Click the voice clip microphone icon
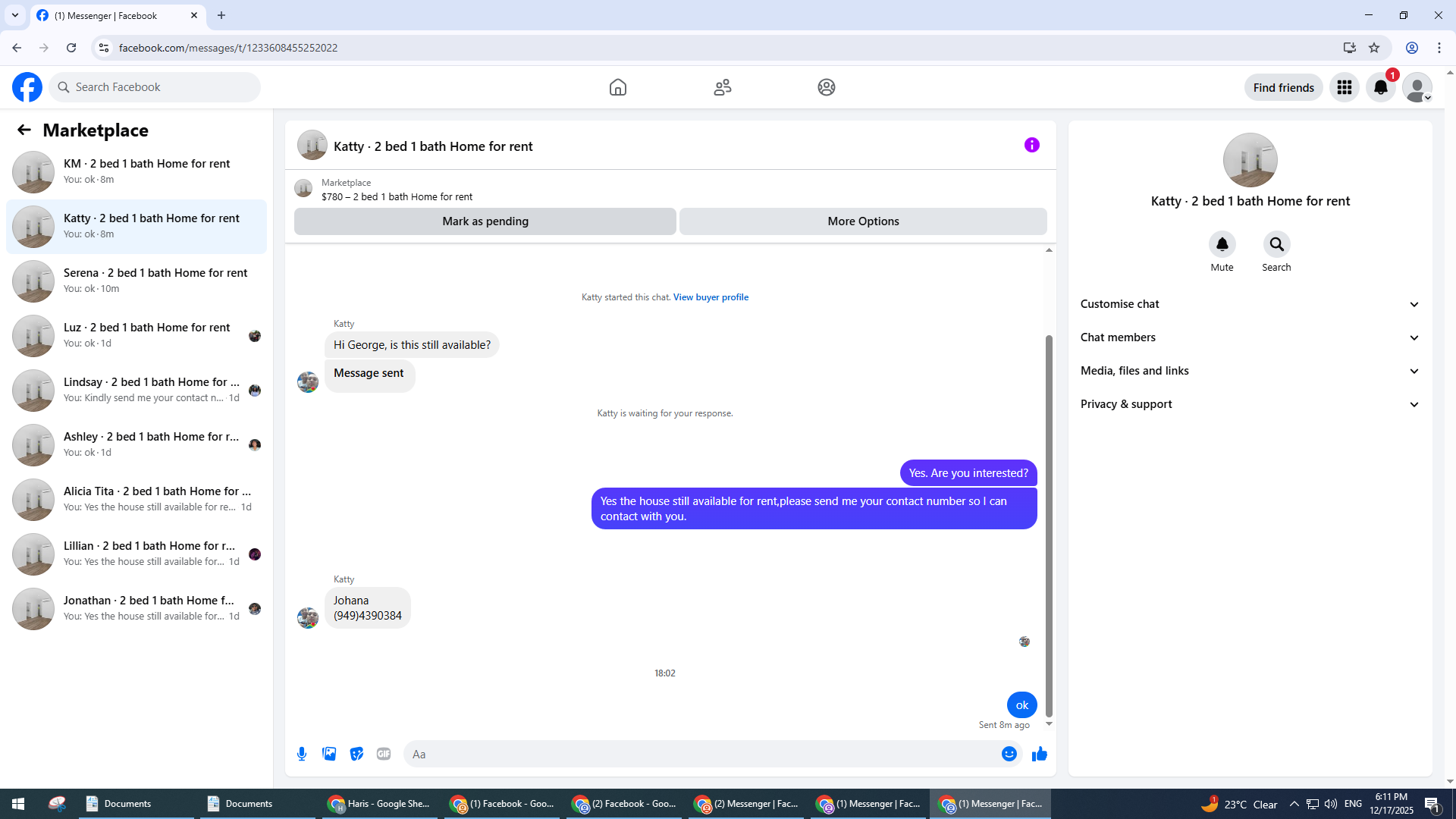 (x=302, y=754)
